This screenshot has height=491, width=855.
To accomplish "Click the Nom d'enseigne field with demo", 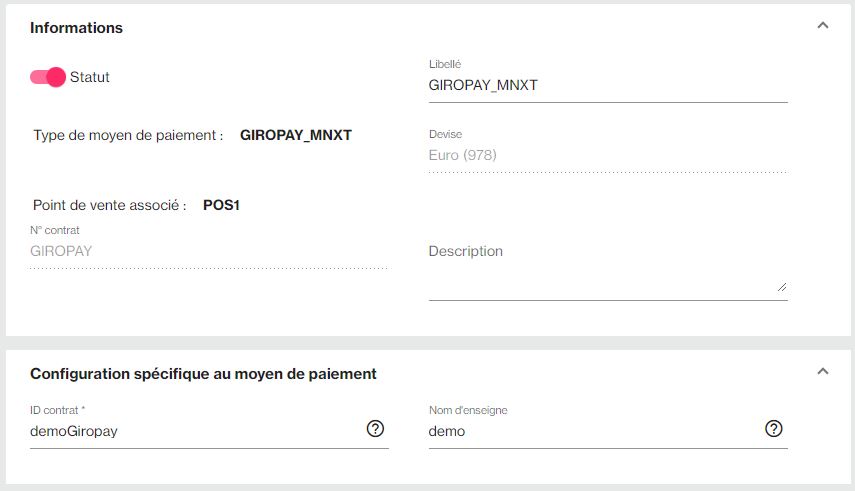I will (594, 432).
